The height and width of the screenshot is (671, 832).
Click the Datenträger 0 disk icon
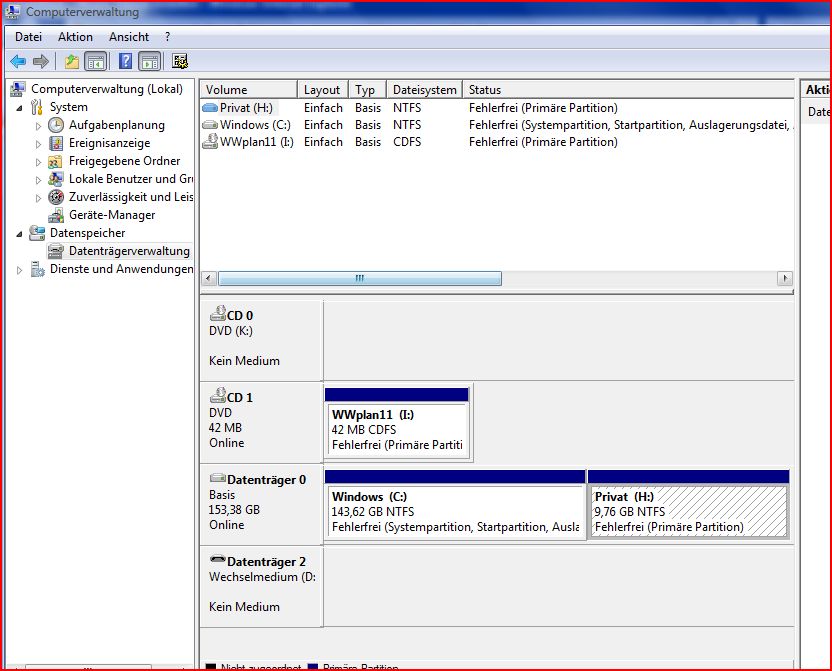[218, 478]
